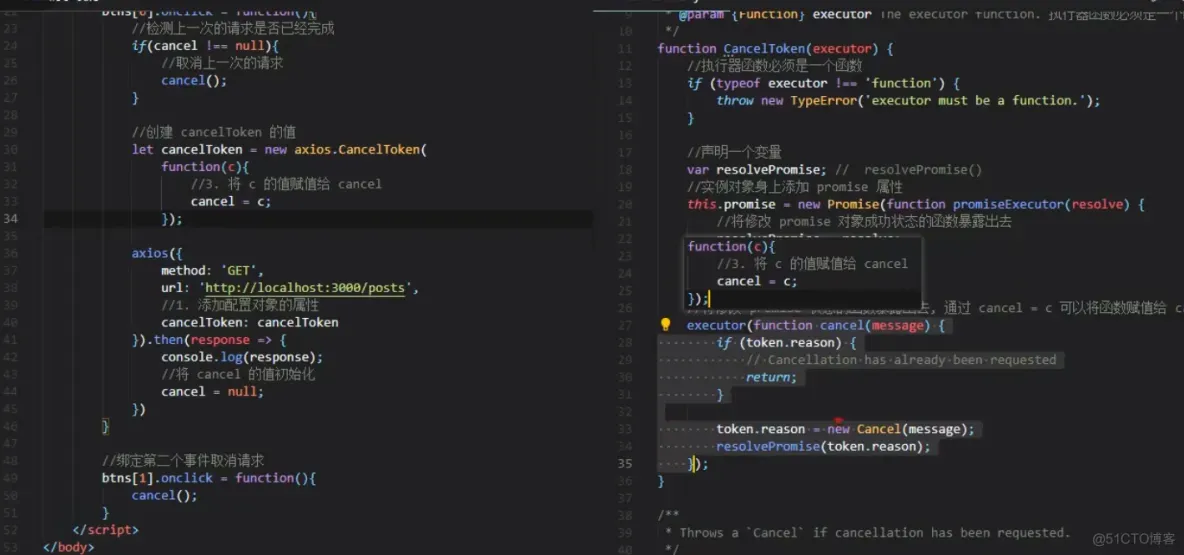1184x555 pixels.
Task: Click comment '//执行器函数必须是一个函数'
Action: click(x=775, y=66)
